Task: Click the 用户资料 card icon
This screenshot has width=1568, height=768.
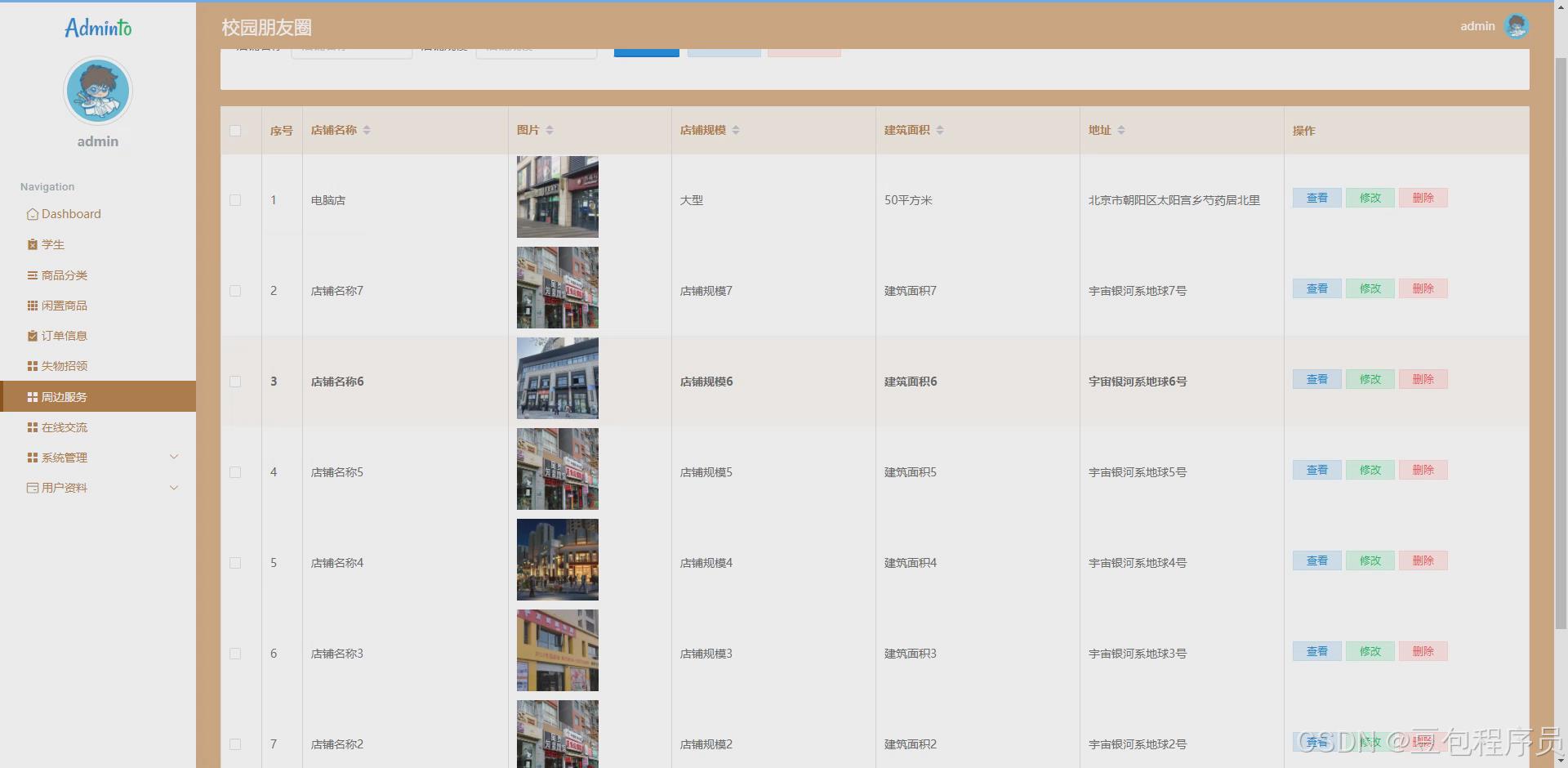Action: click(33, 488)
